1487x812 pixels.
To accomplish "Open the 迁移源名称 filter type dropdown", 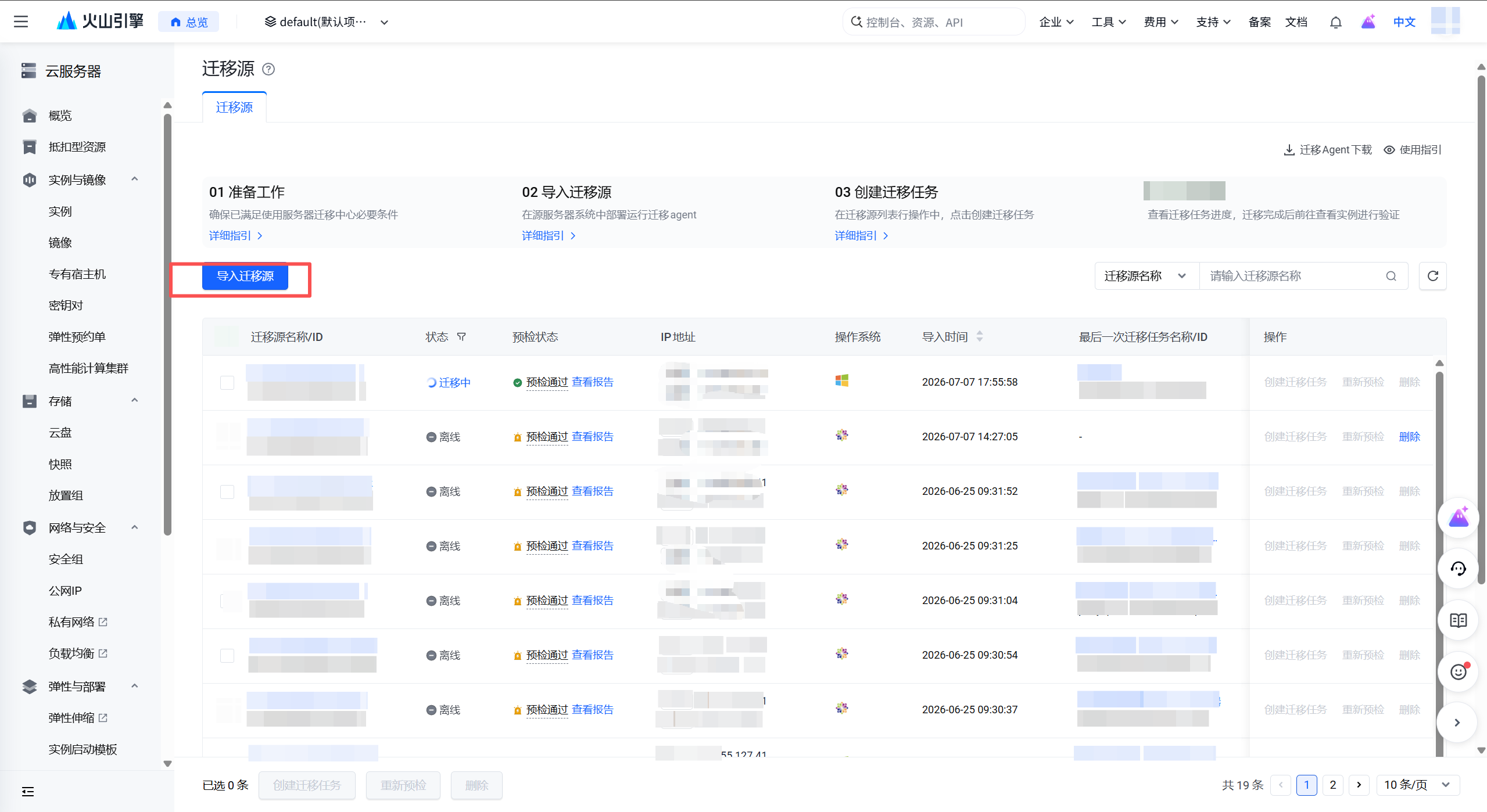I will 1147,276.
